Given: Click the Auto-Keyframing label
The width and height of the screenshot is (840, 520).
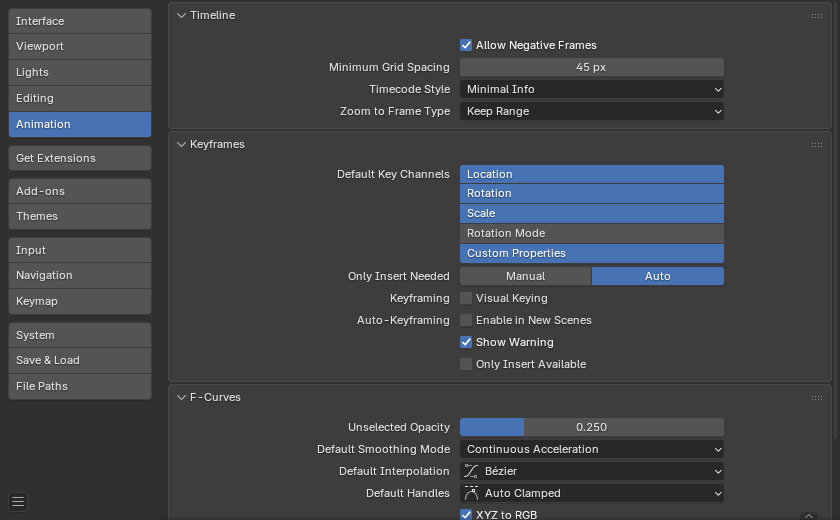Looking at the screenshot, I should 403,320.
